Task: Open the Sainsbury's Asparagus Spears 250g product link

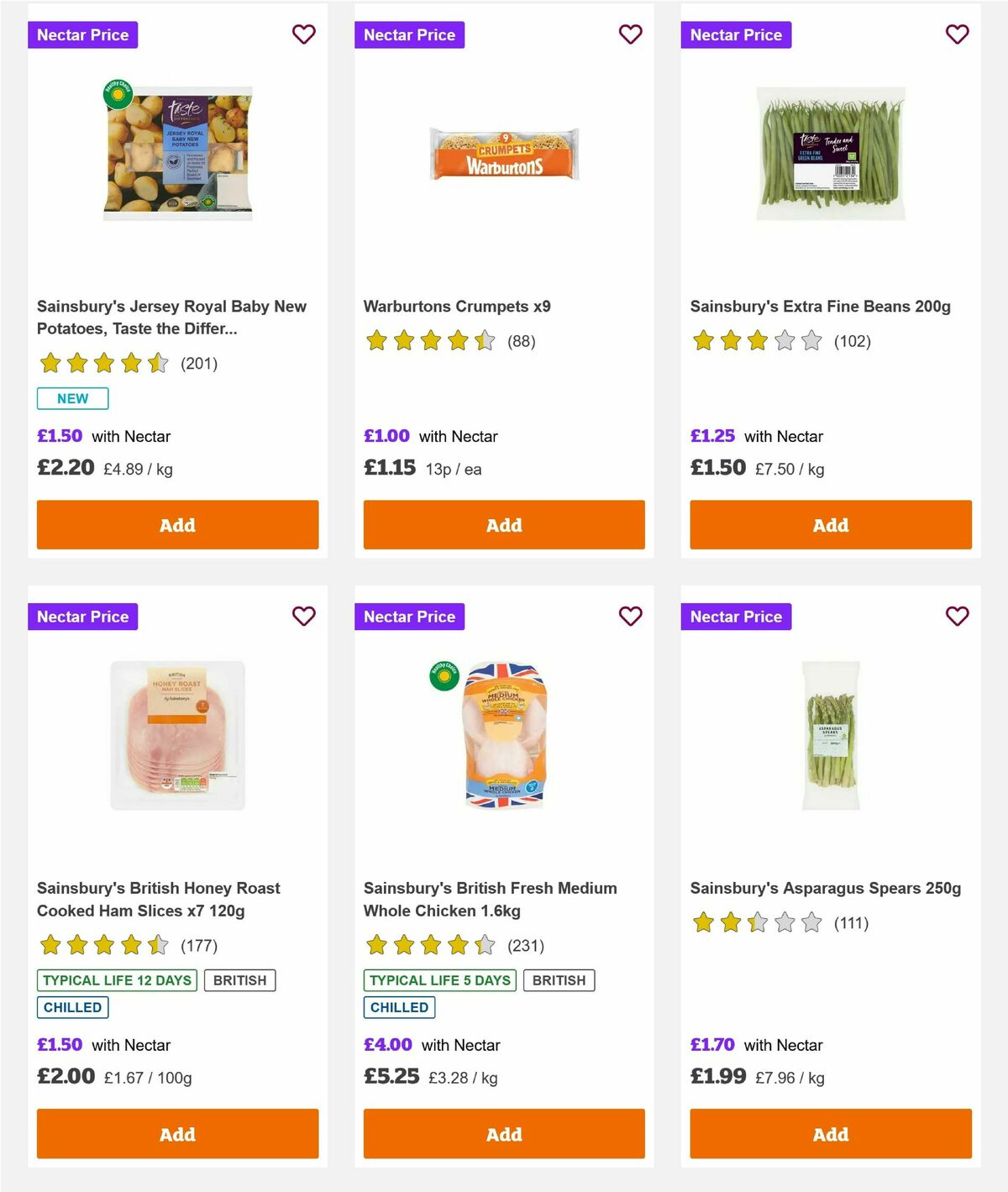Action: point(826,888)
